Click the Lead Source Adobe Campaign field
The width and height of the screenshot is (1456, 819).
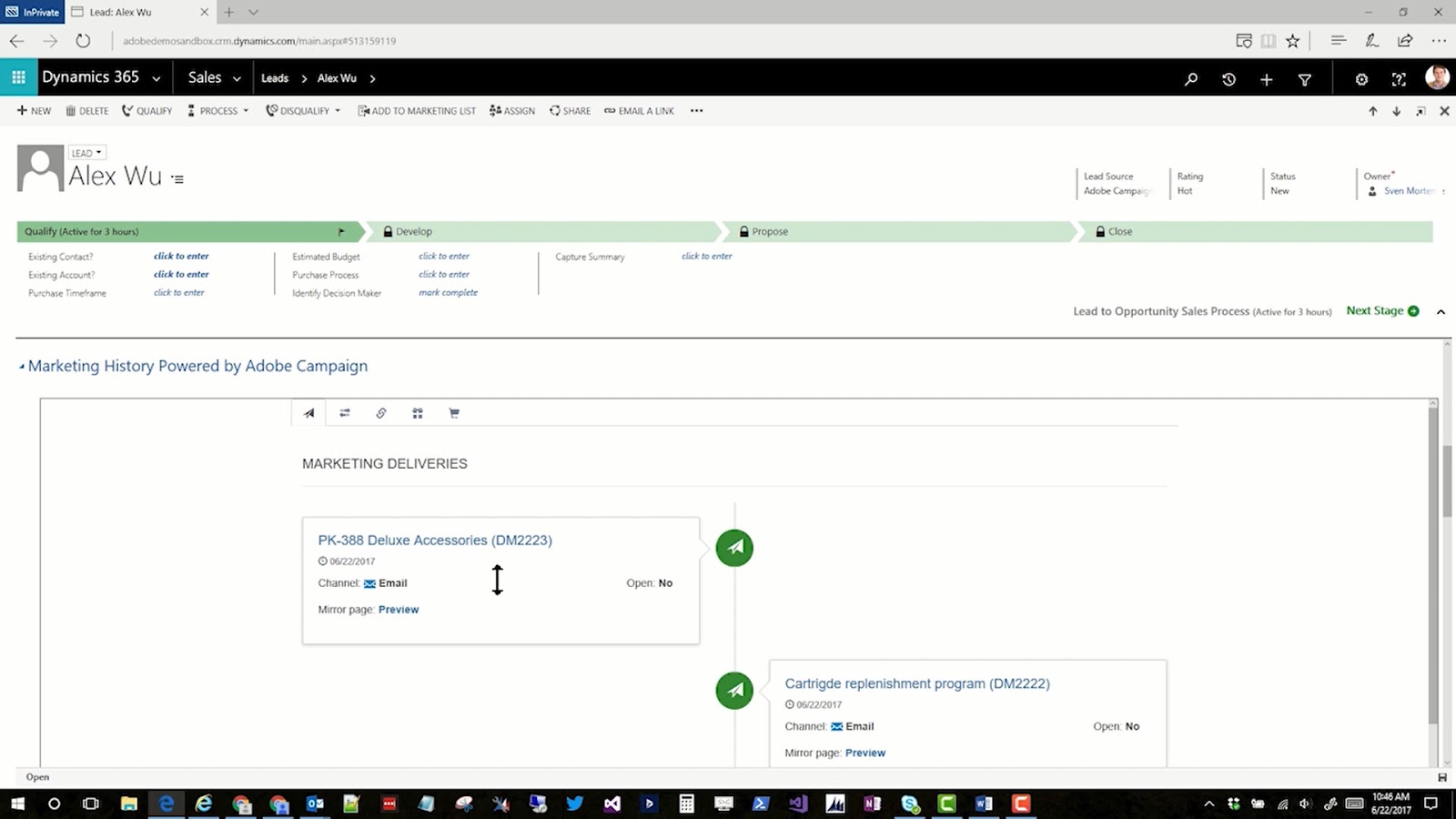click(x=1118, y=184)
